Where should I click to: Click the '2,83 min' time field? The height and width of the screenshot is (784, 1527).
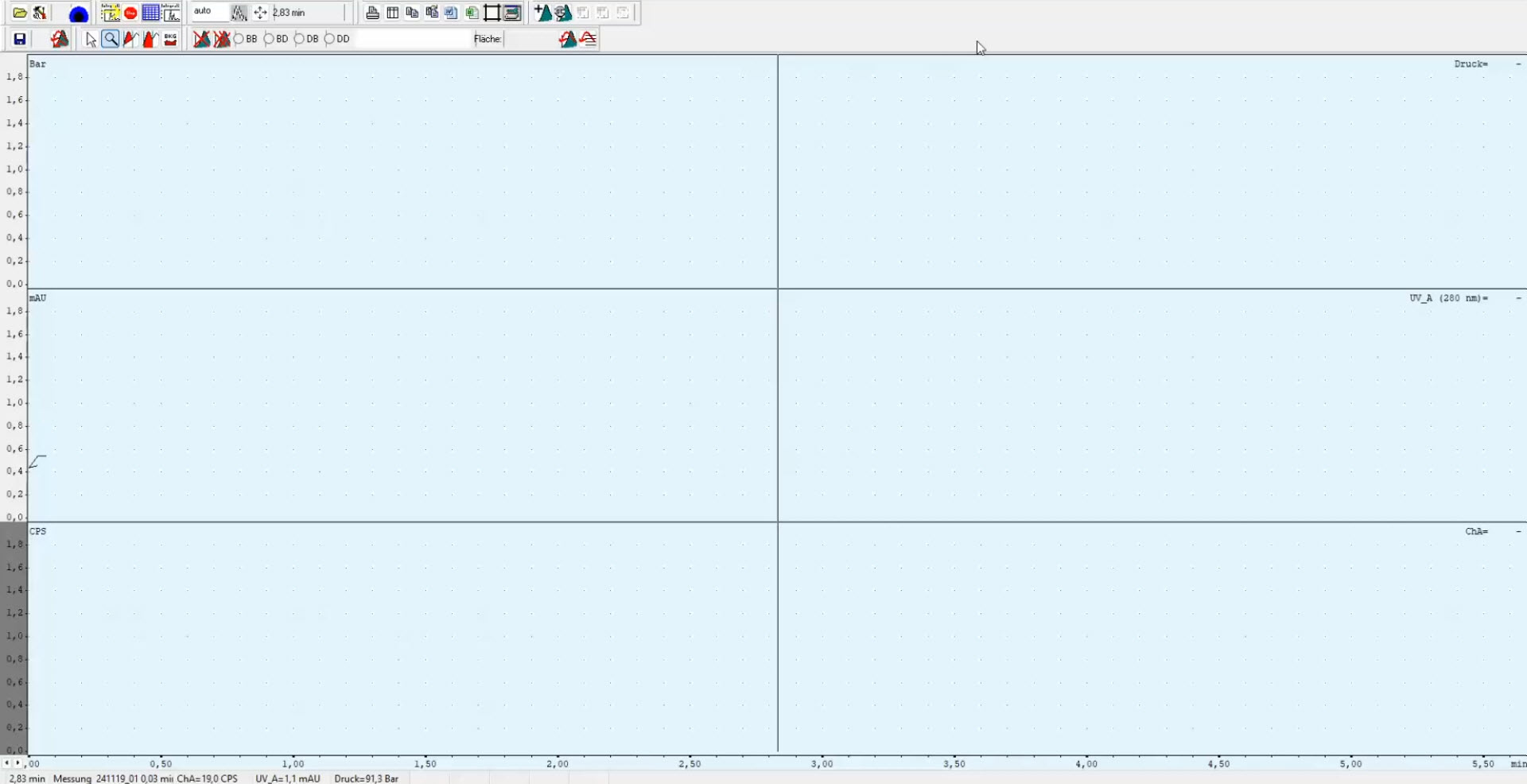[x=309, y=13]
